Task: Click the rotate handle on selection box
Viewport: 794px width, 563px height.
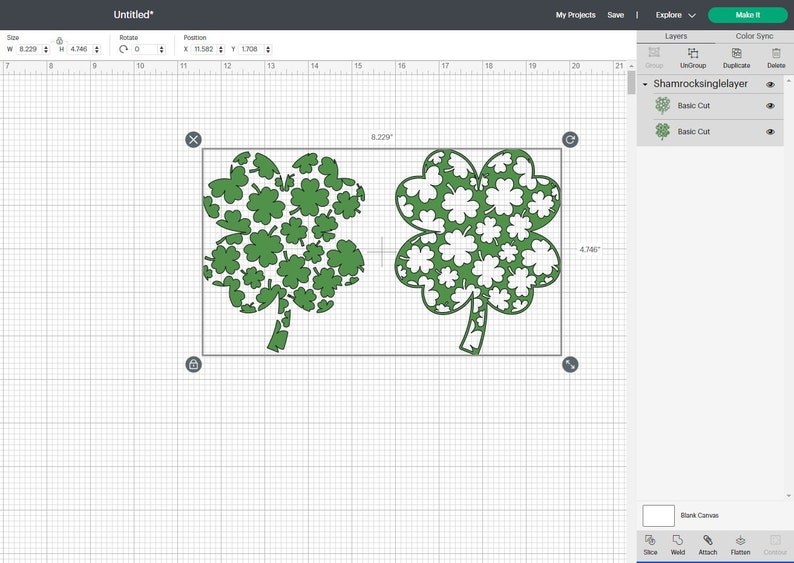Action: coord(570,139)
